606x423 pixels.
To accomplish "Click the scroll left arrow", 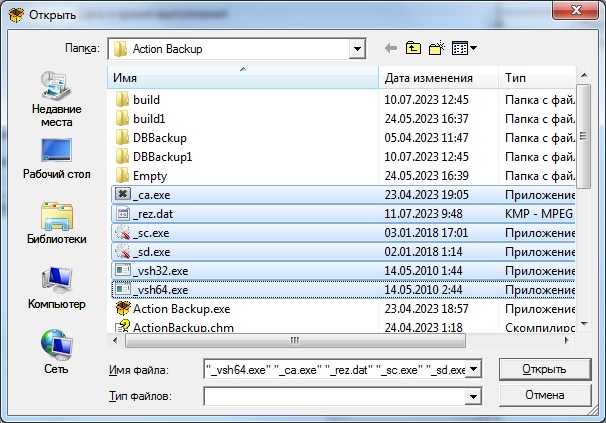I will [115, 341].
